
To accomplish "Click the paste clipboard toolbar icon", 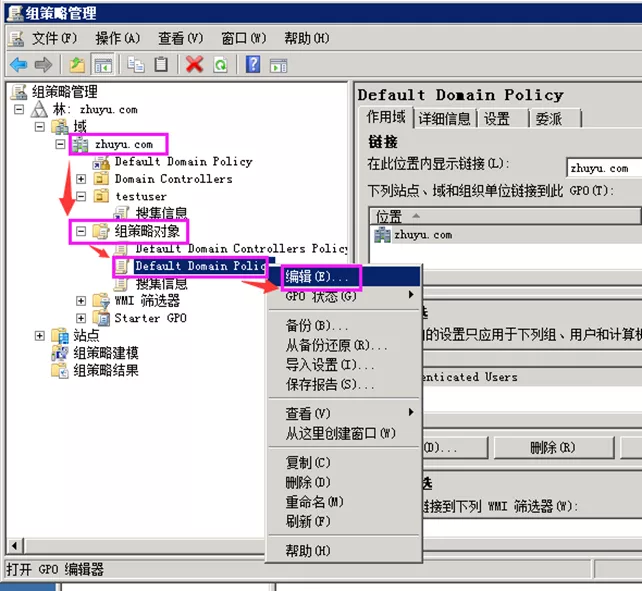I will pyautogui.click(x=161, y=65).
